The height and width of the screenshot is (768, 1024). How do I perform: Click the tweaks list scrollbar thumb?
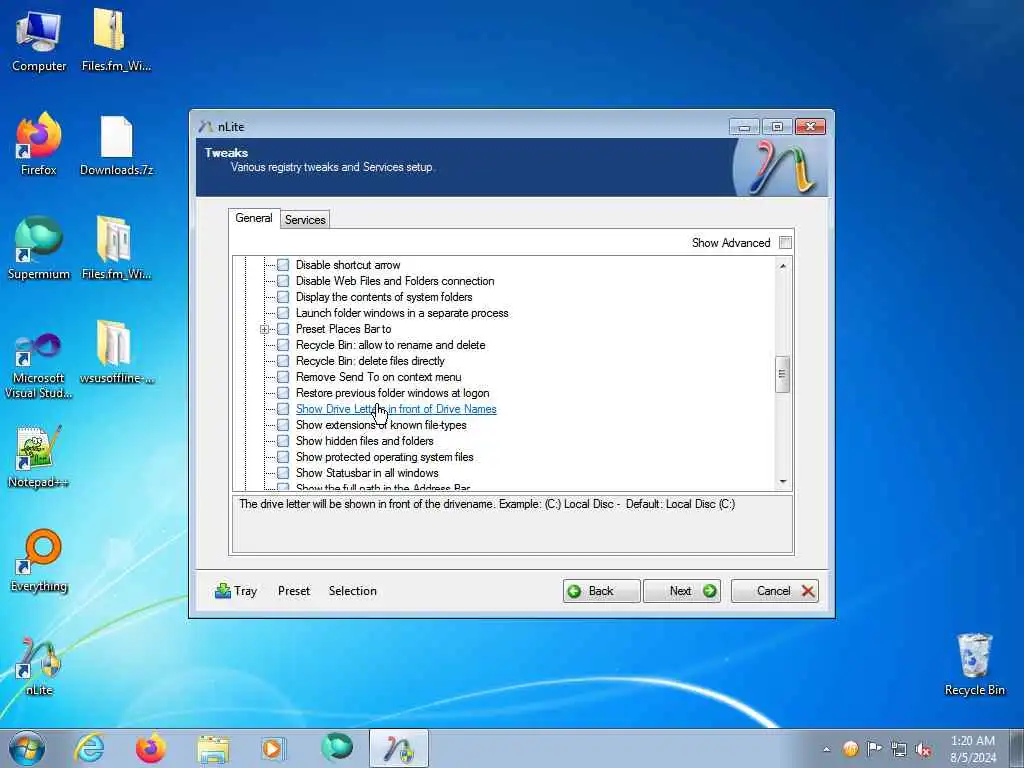pos(782,374)
